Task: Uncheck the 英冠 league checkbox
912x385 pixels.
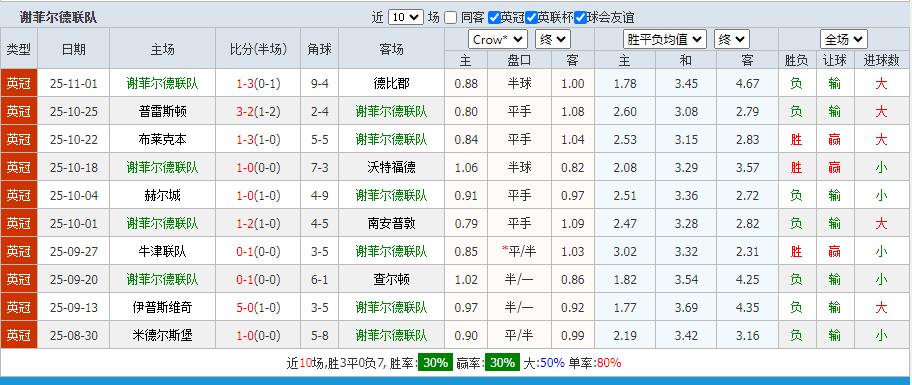Action: coord(494,17)
